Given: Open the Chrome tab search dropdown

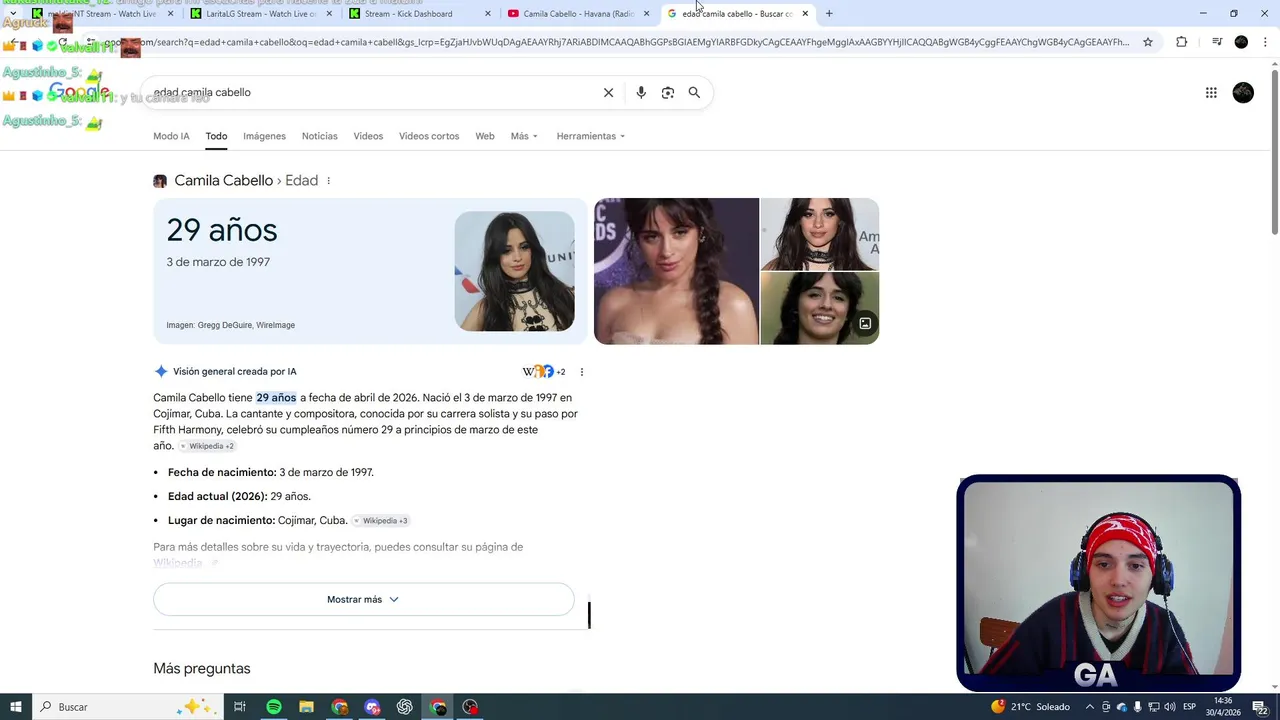Looking at the screenshot, I should [12, 13].
